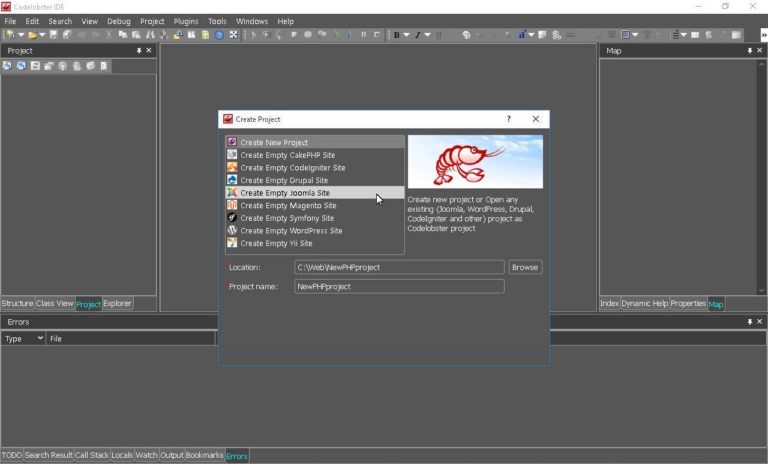Click the Full screen toolbar icon
The width and height of the screenshot is (768, 464).
[234, 35]
